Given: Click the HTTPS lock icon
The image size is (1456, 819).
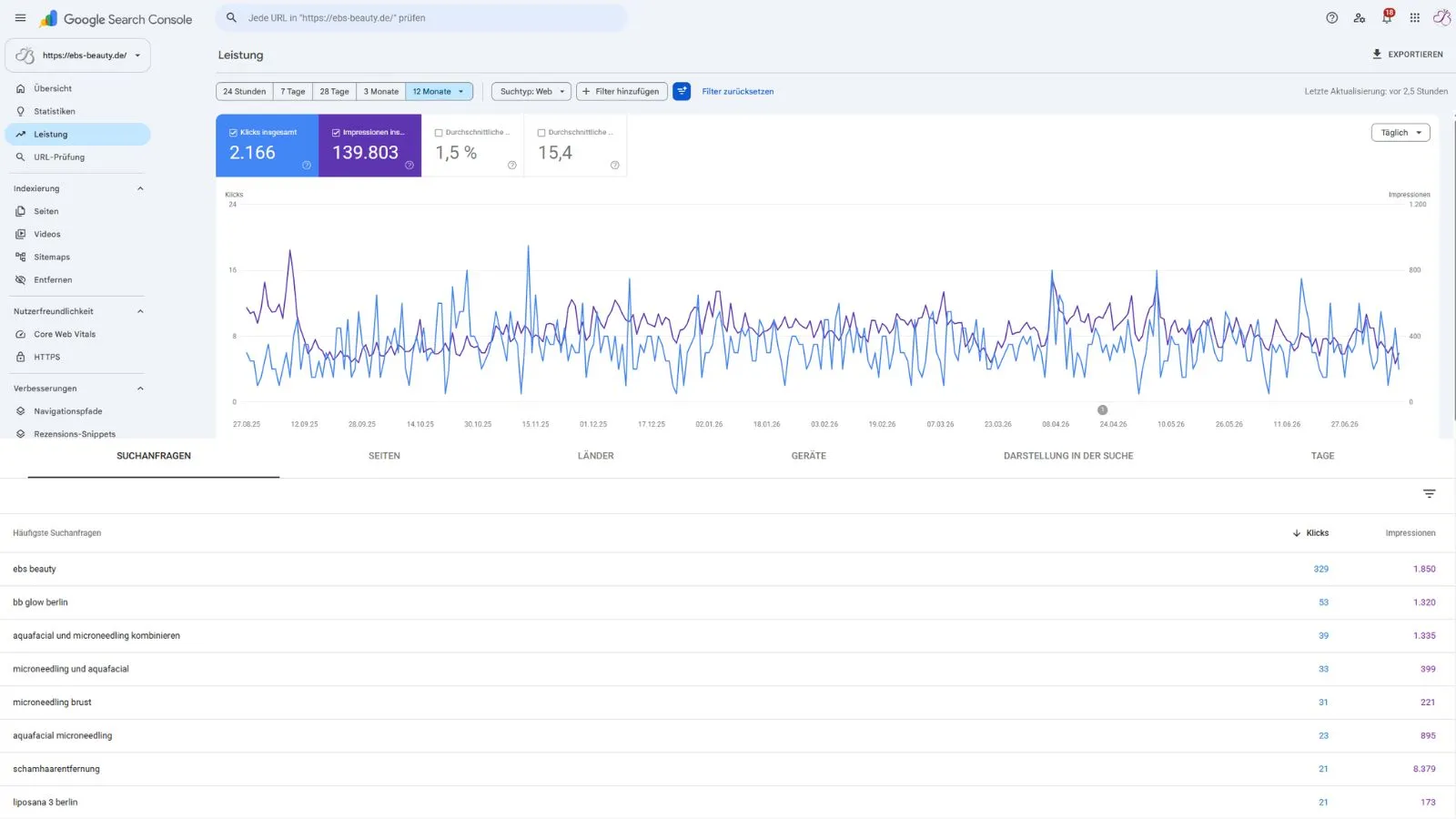Looking at the screenshot, I should [x=20, y=357].
